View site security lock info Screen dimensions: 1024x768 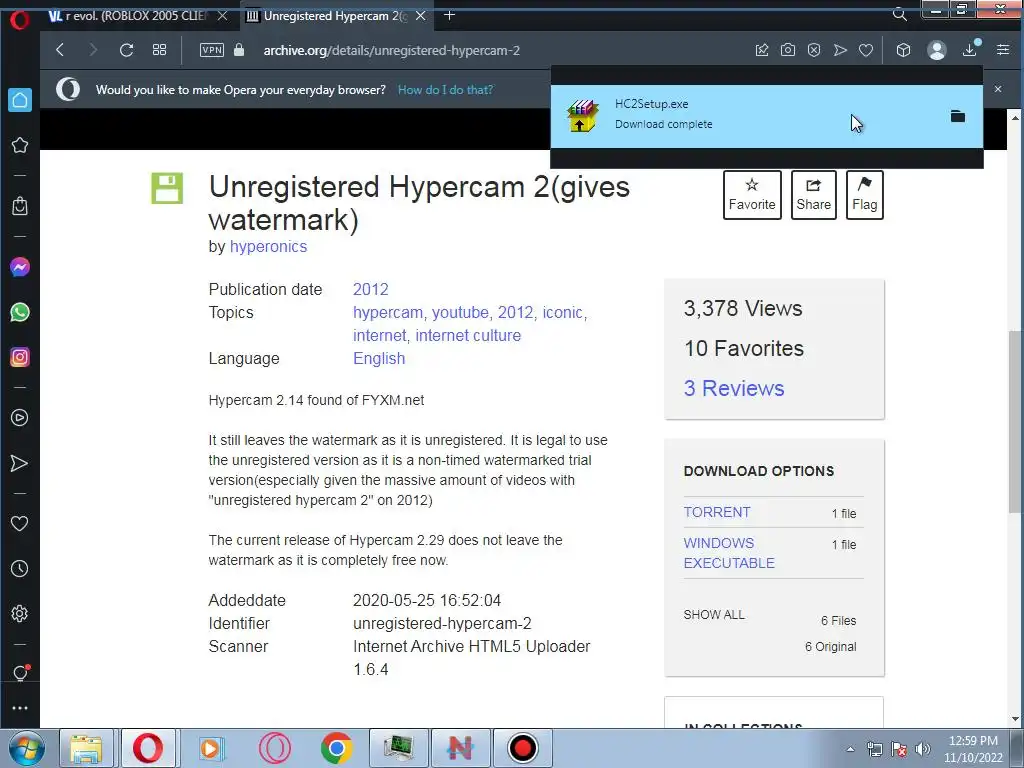pos(239,50)
